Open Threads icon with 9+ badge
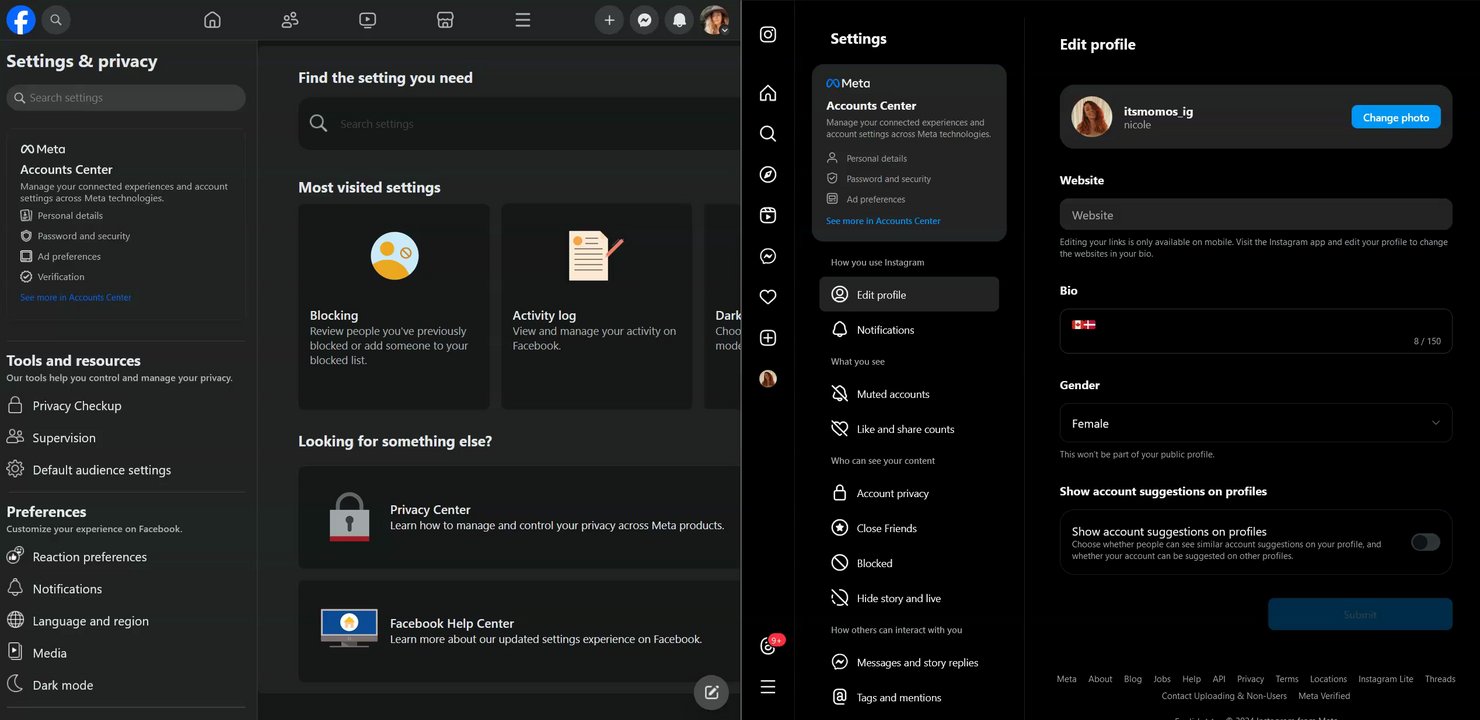1480x720 pixels. [x=769, y=645]
